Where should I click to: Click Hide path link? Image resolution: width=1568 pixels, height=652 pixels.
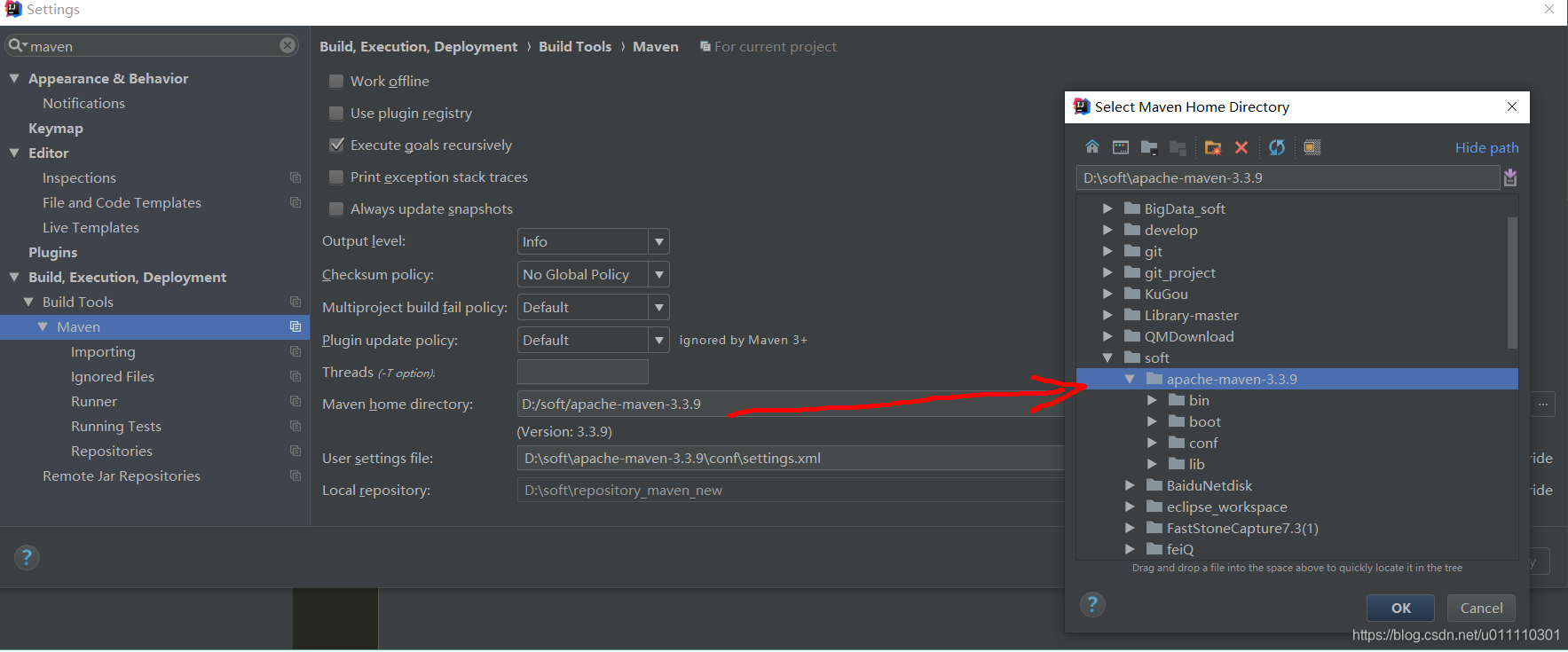pyautogui.click(x=1486, y=147)
